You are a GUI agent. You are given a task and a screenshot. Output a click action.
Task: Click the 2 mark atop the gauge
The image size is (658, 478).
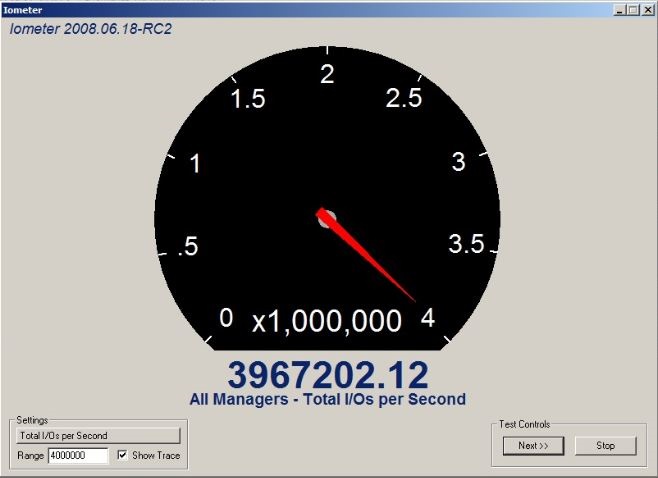[327, 73]
